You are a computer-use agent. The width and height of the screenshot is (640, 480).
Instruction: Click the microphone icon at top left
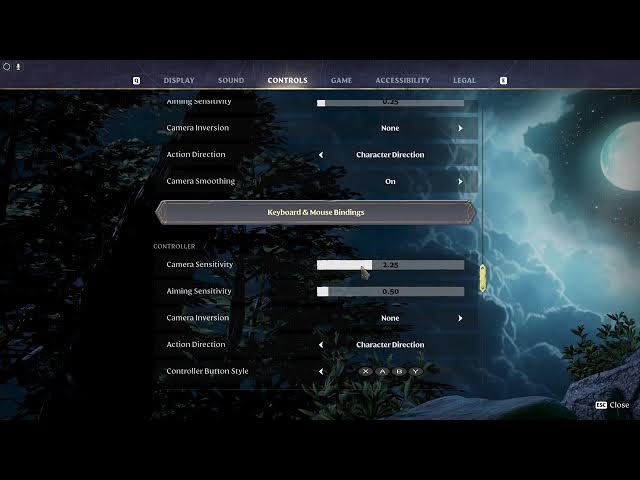coord(18,67)
